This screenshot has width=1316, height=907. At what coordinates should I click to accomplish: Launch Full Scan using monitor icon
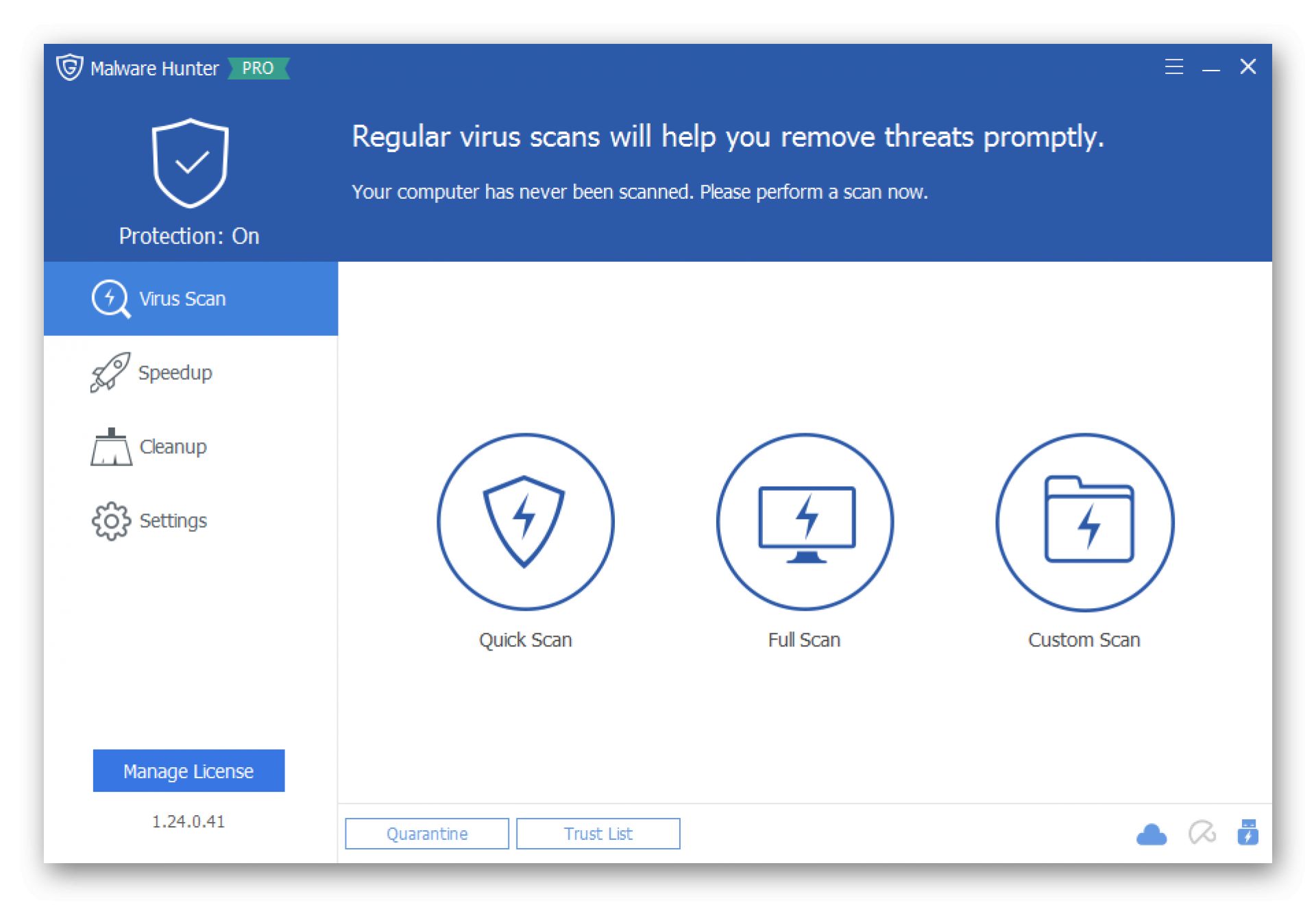805,521
